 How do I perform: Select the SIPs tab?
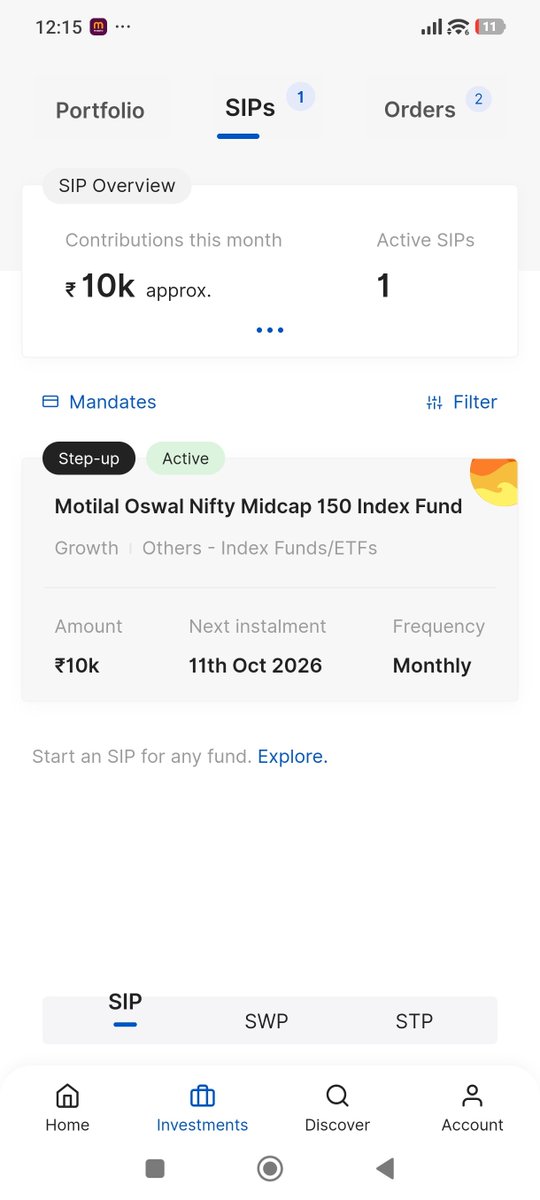click(250, 108)
